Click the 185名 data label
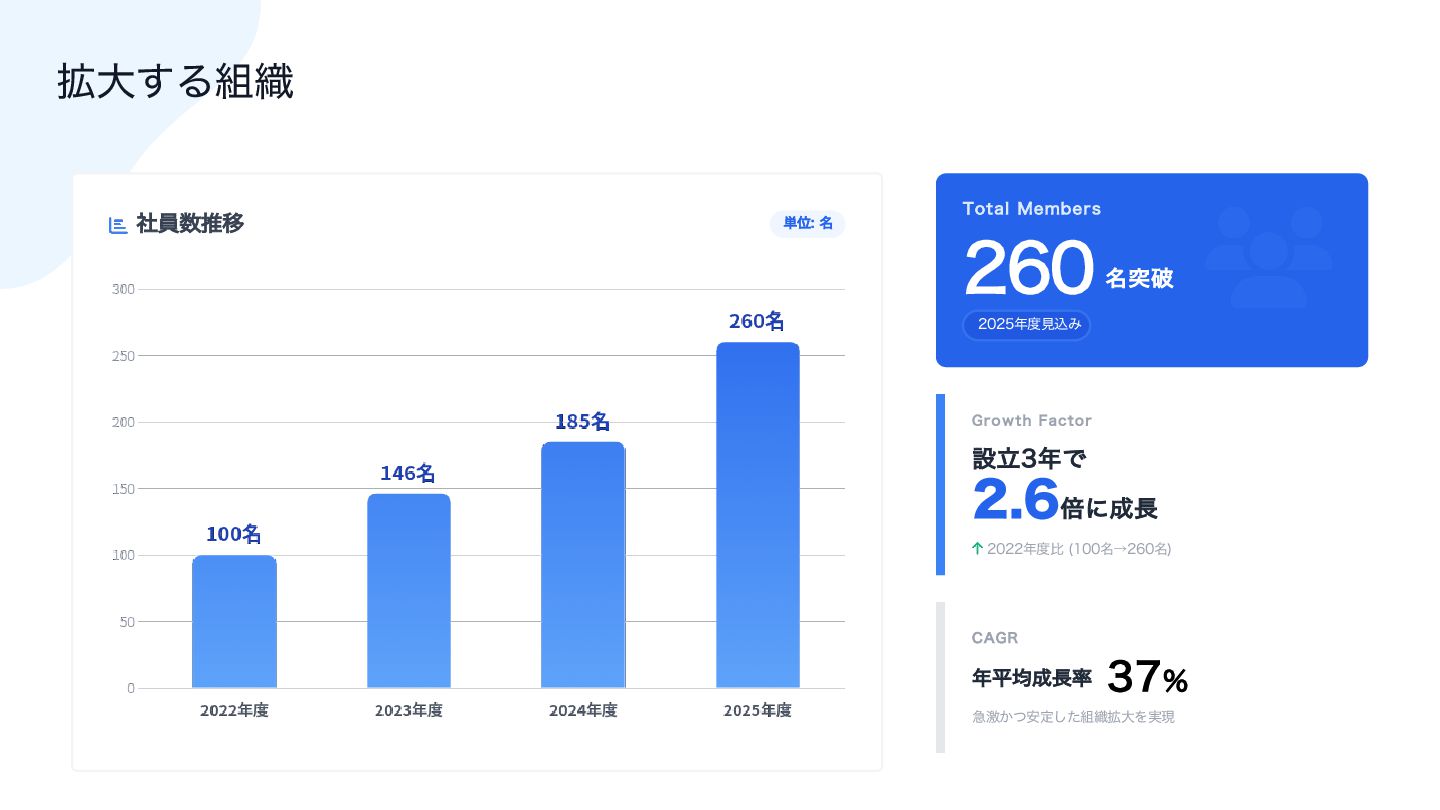The image size is (1440, 810). click(583, 421)
